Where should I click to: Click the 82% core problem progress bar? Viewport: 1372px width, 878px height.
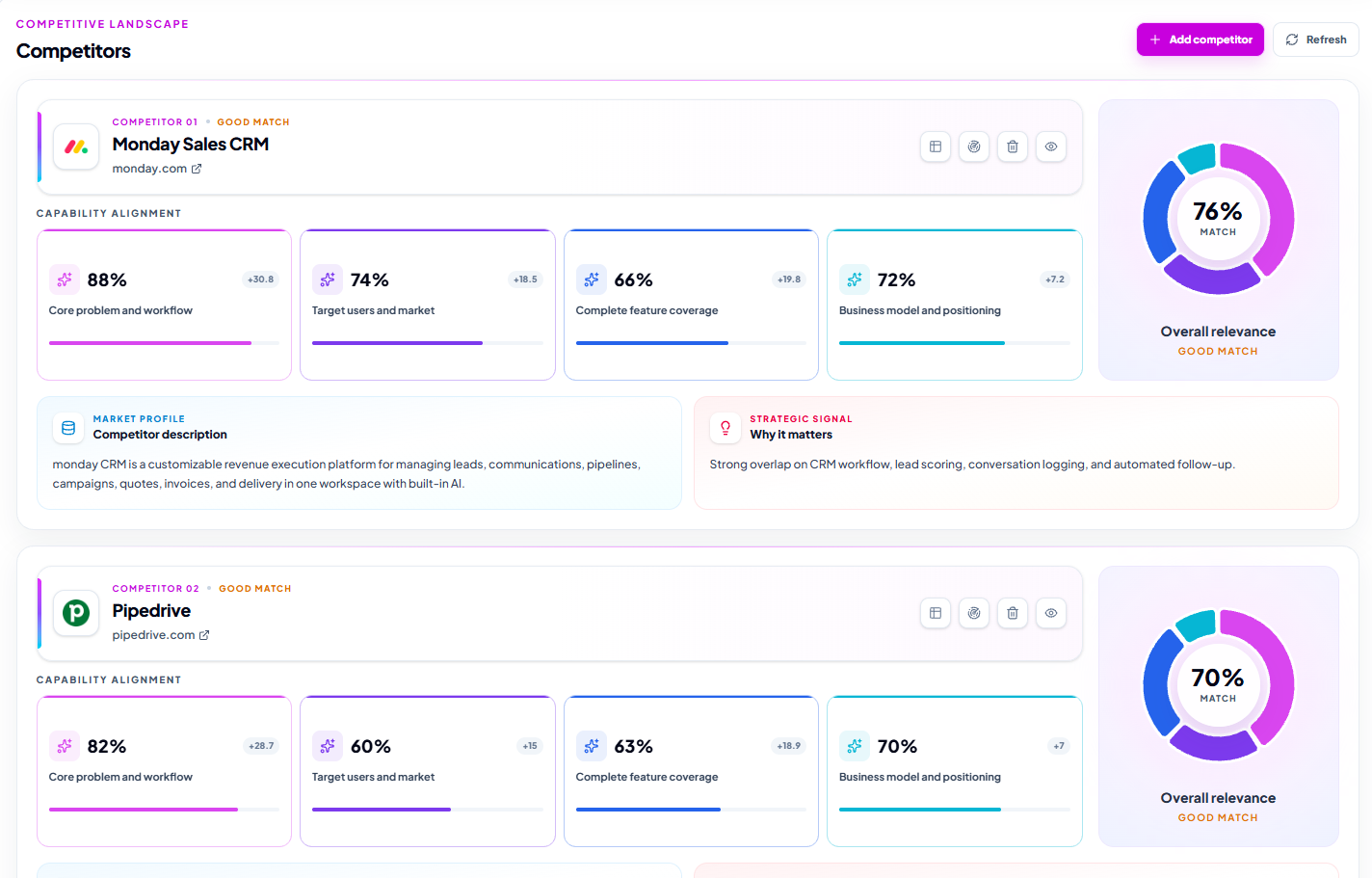coord(164,810)
